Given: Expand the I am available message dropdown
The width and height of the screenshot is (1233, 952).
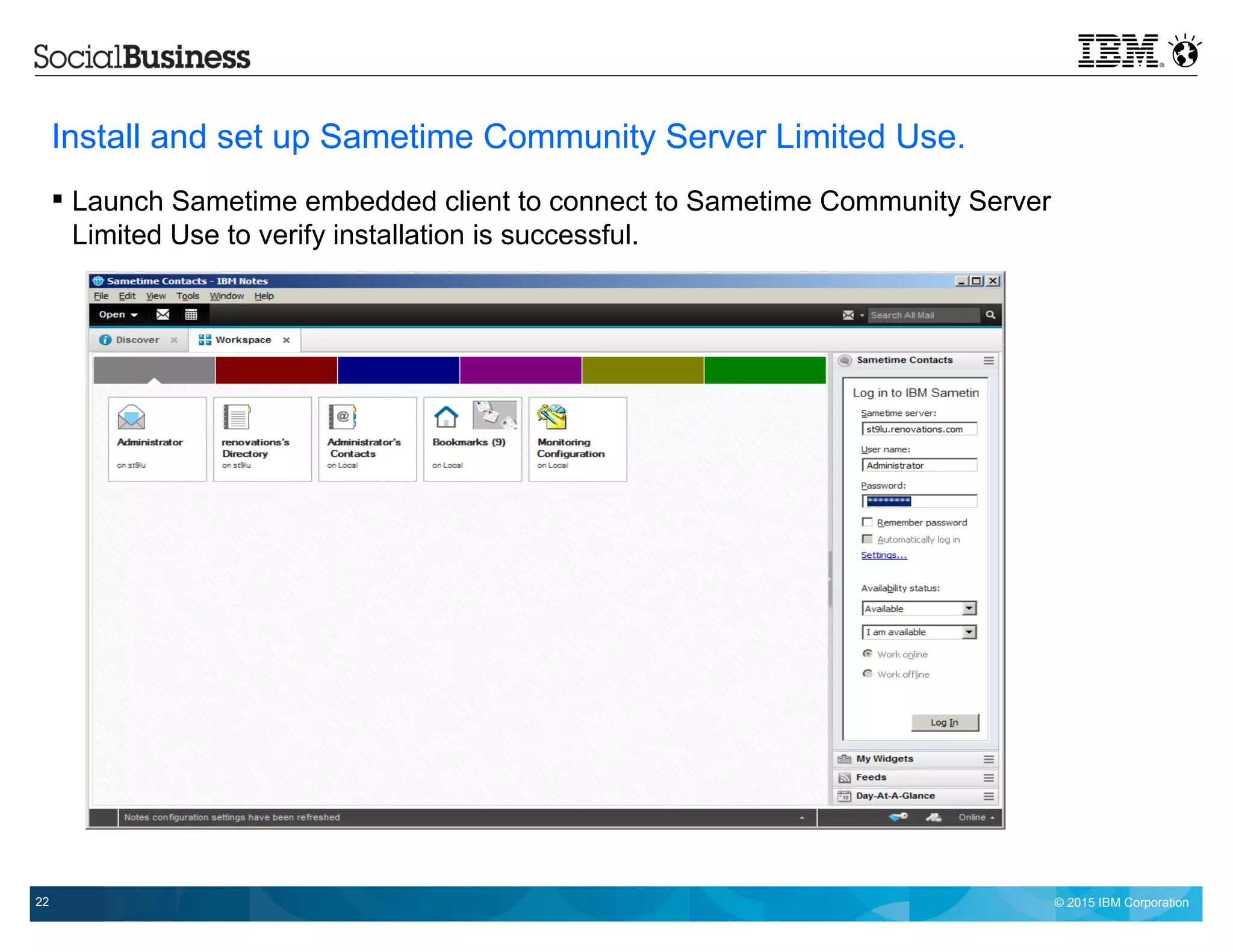Looking at the screenshot, I should point(969,632).
